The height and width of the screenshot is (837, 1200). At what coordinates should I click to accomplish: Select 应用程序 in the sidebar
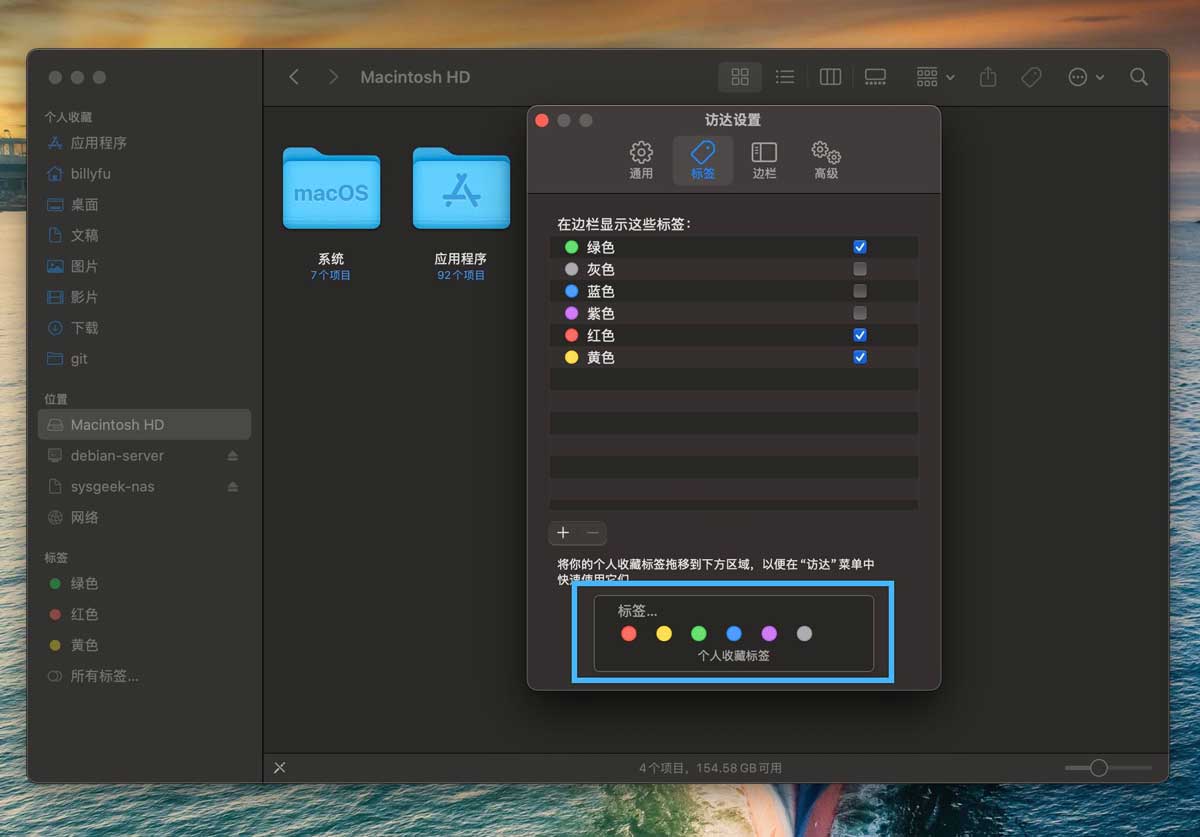point(98,143)
